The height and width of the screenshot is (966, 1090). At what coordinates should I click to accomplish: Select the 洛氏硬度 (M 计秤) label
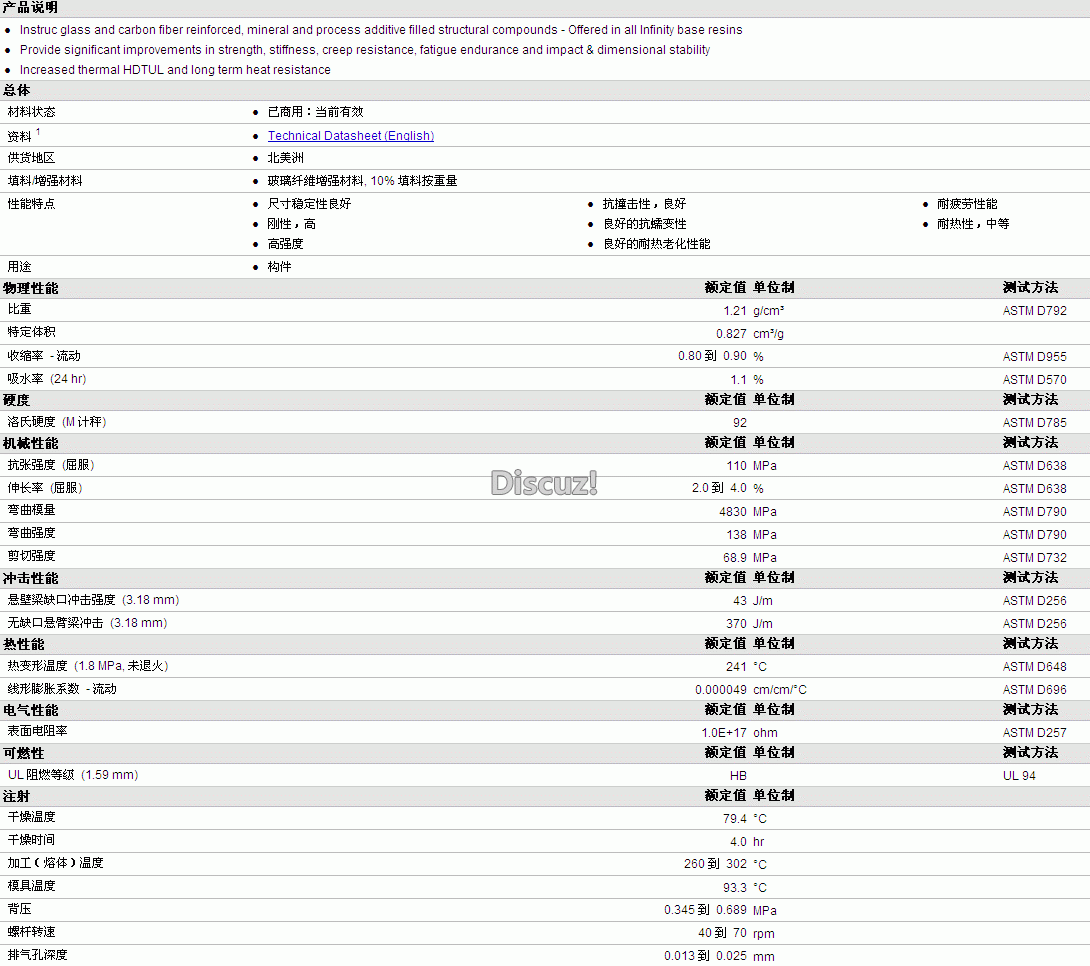56,422
